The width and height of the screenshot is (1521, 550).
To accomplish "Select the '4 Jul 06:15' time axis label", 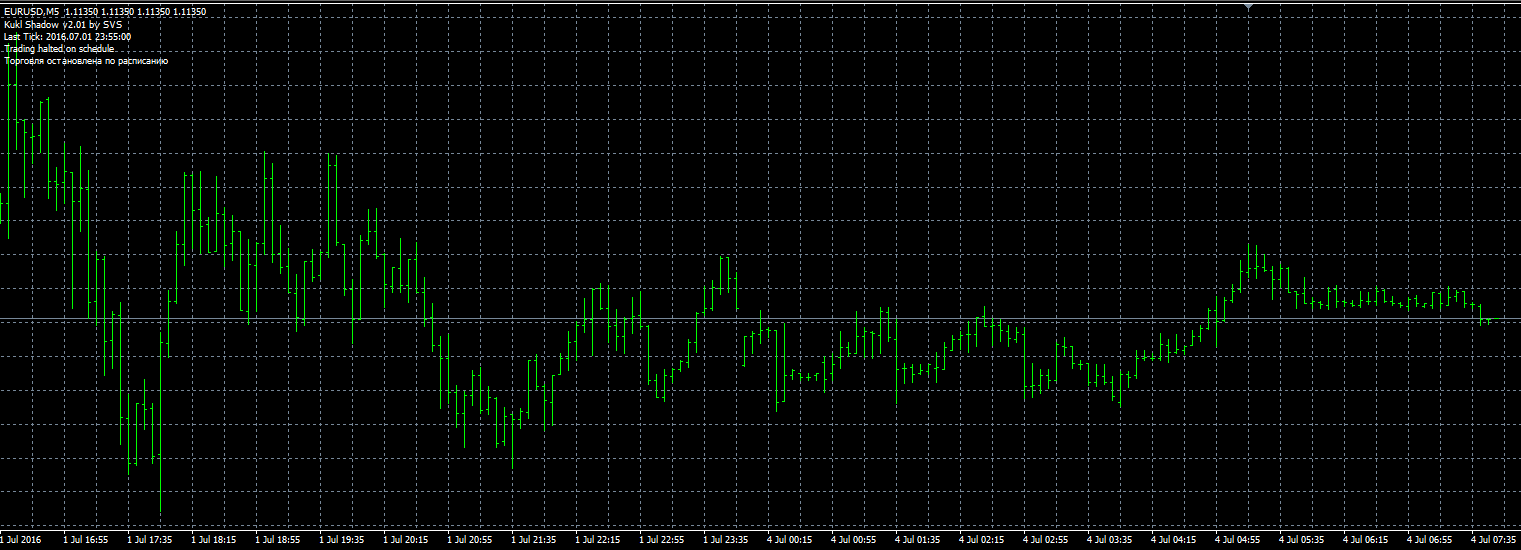I will pyautogui.click(x=1365, y=540).
